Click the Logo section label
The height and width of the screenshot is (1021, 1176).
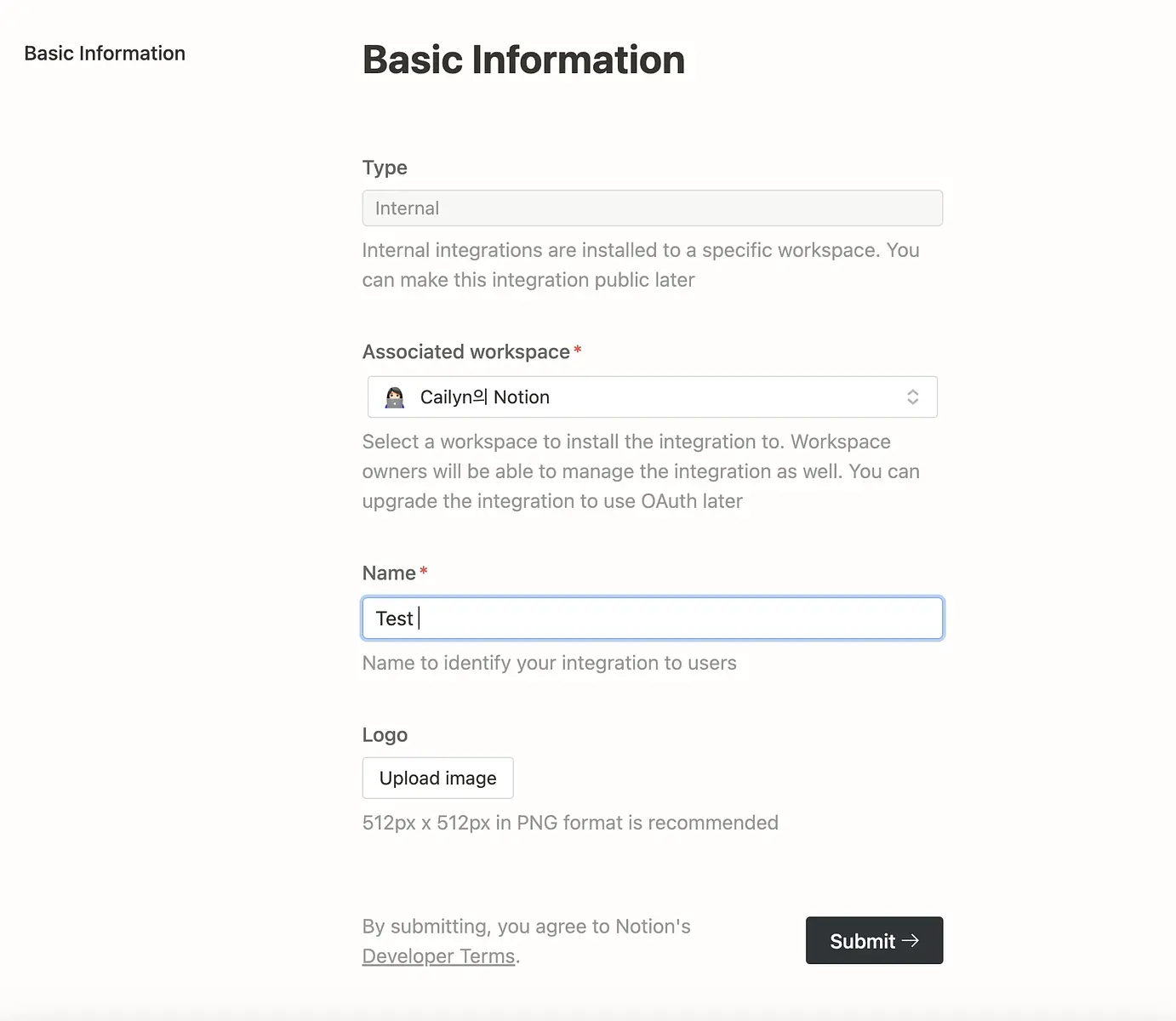click(385, 735)
